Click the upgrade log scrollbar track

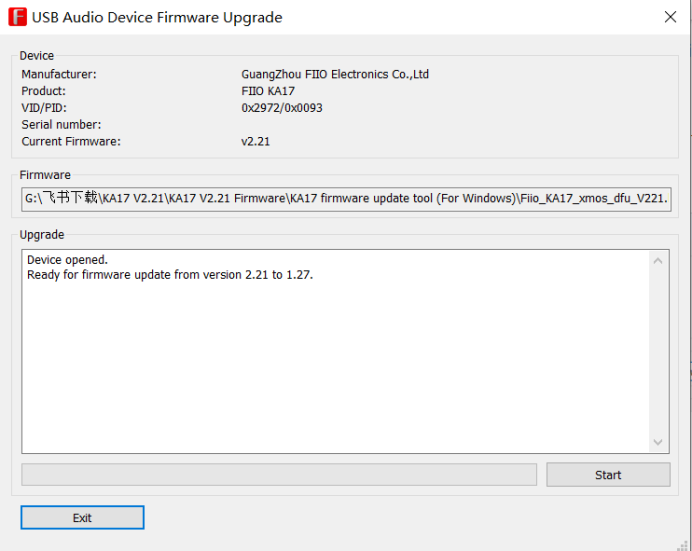(658, 350)
